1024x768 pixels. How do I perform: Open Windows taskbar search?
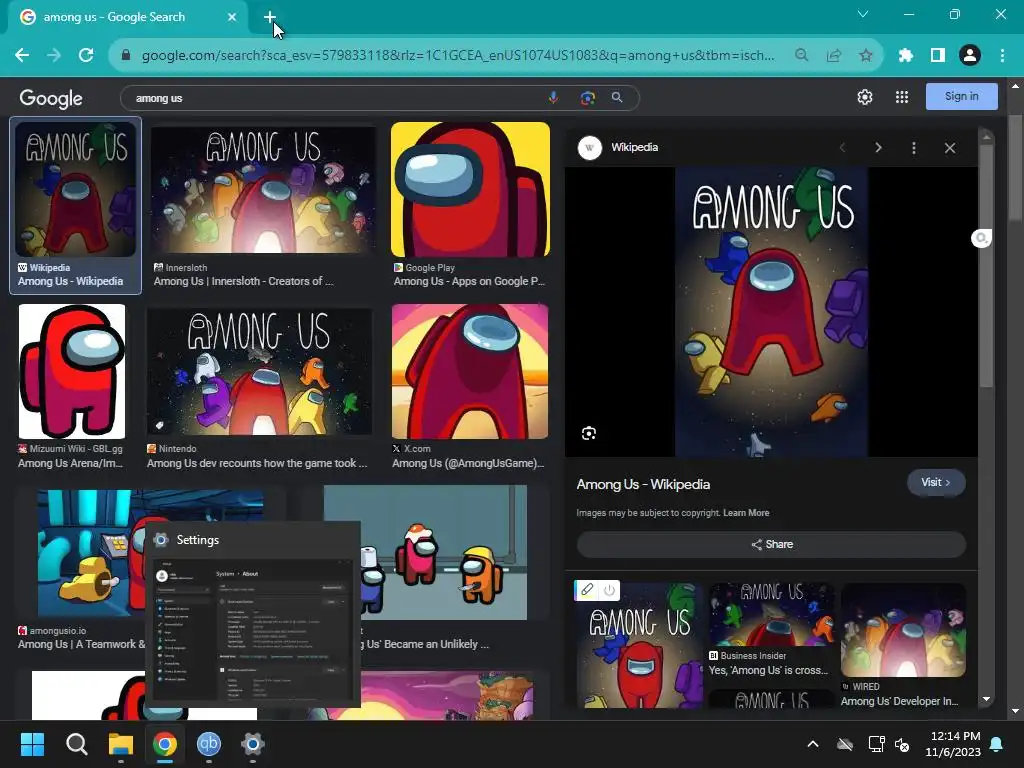(x=76, y=744)
